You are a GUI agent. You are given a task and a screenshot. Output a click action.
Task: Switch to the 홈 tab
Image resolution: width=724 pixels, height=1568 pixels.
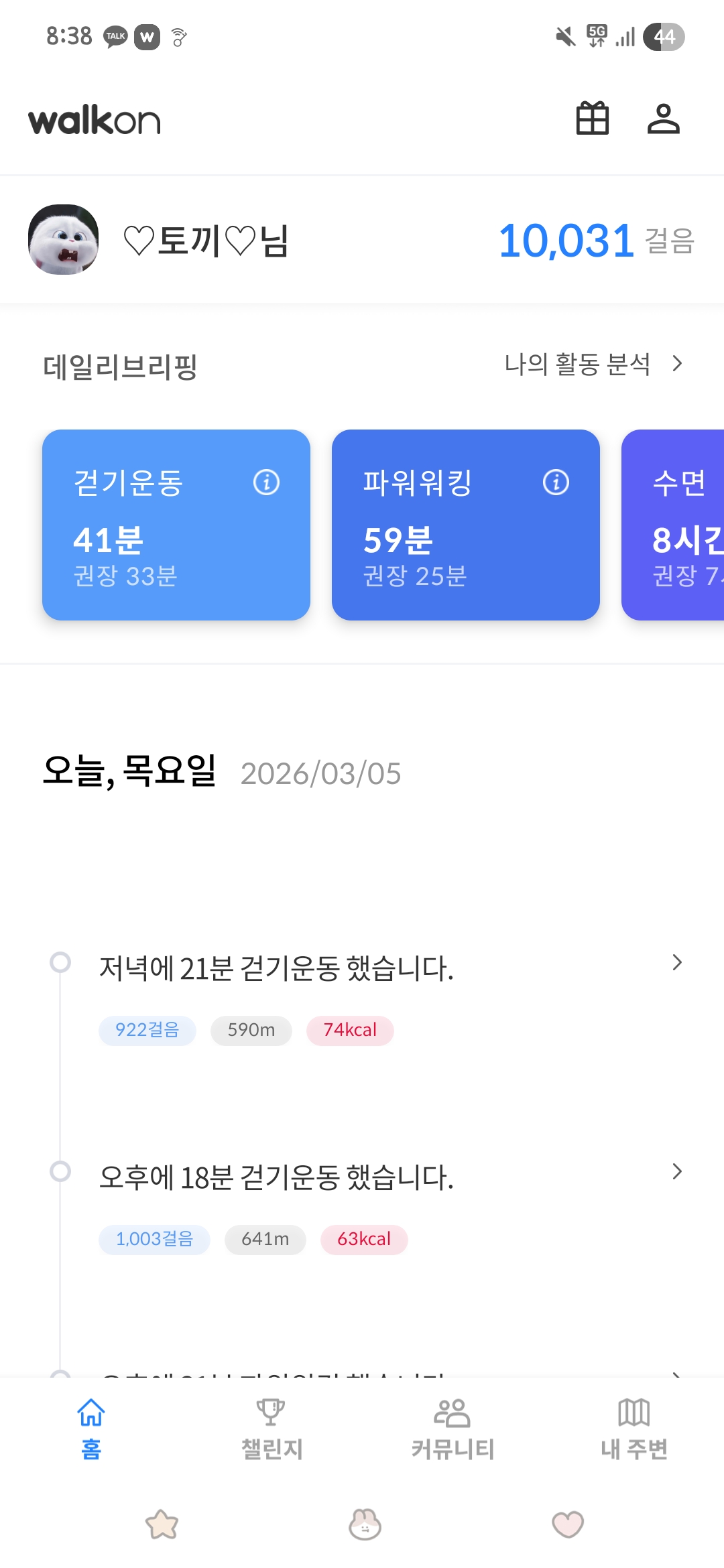(91, 1429)
